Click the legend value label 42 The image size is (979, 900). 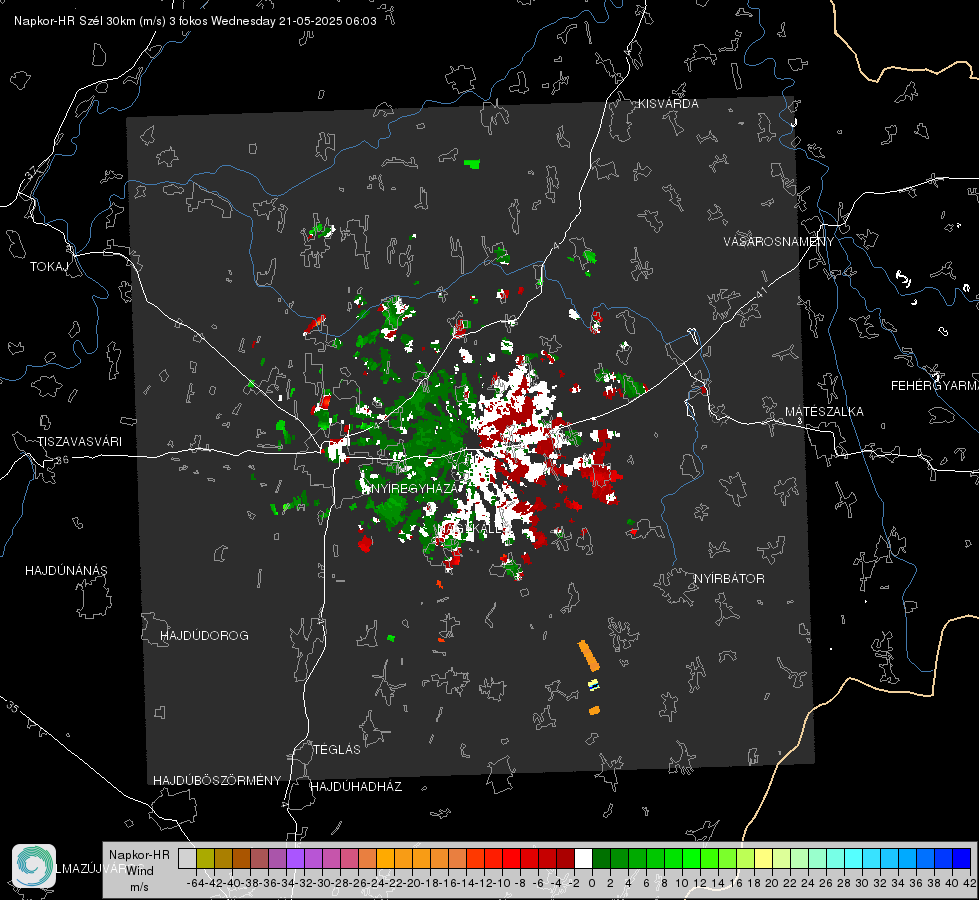point(970,883)
